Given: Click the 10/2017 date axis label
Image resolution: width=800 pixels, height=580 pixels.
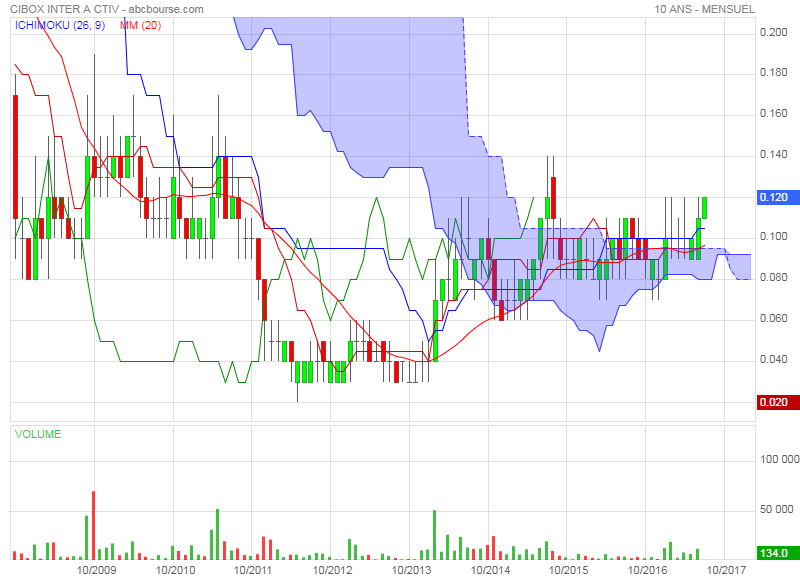Looking at the screenshot, I should [x=726, y=570].
